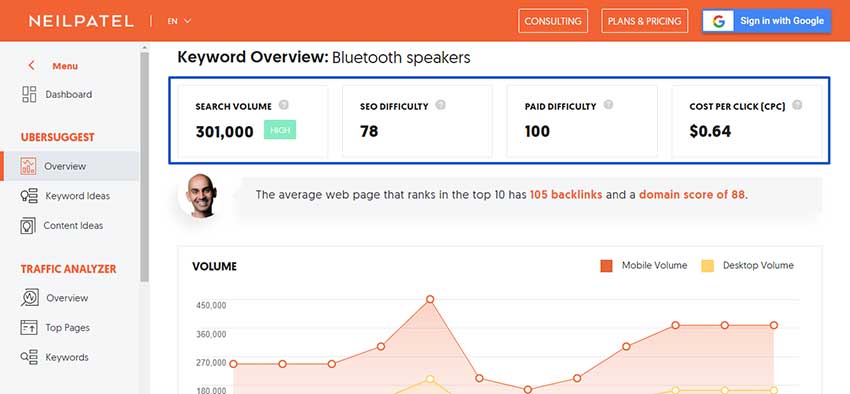Image resolution: width=850 pixels, height=394 pixels.
Task: Click the Dashboard icon in sidebar
Action: pos(29,94)
